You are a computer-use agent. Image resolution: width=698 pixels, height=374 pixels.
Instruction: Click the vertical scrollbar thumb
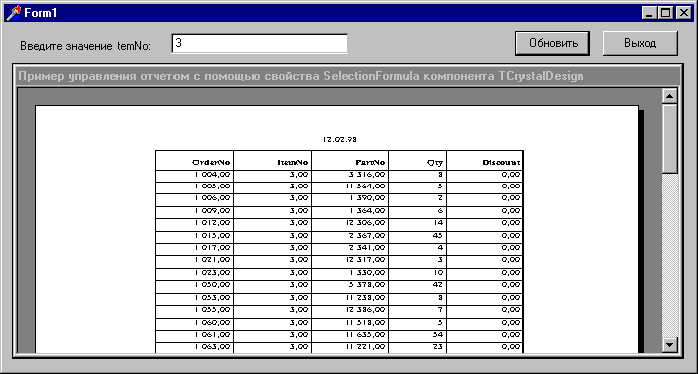670,138
